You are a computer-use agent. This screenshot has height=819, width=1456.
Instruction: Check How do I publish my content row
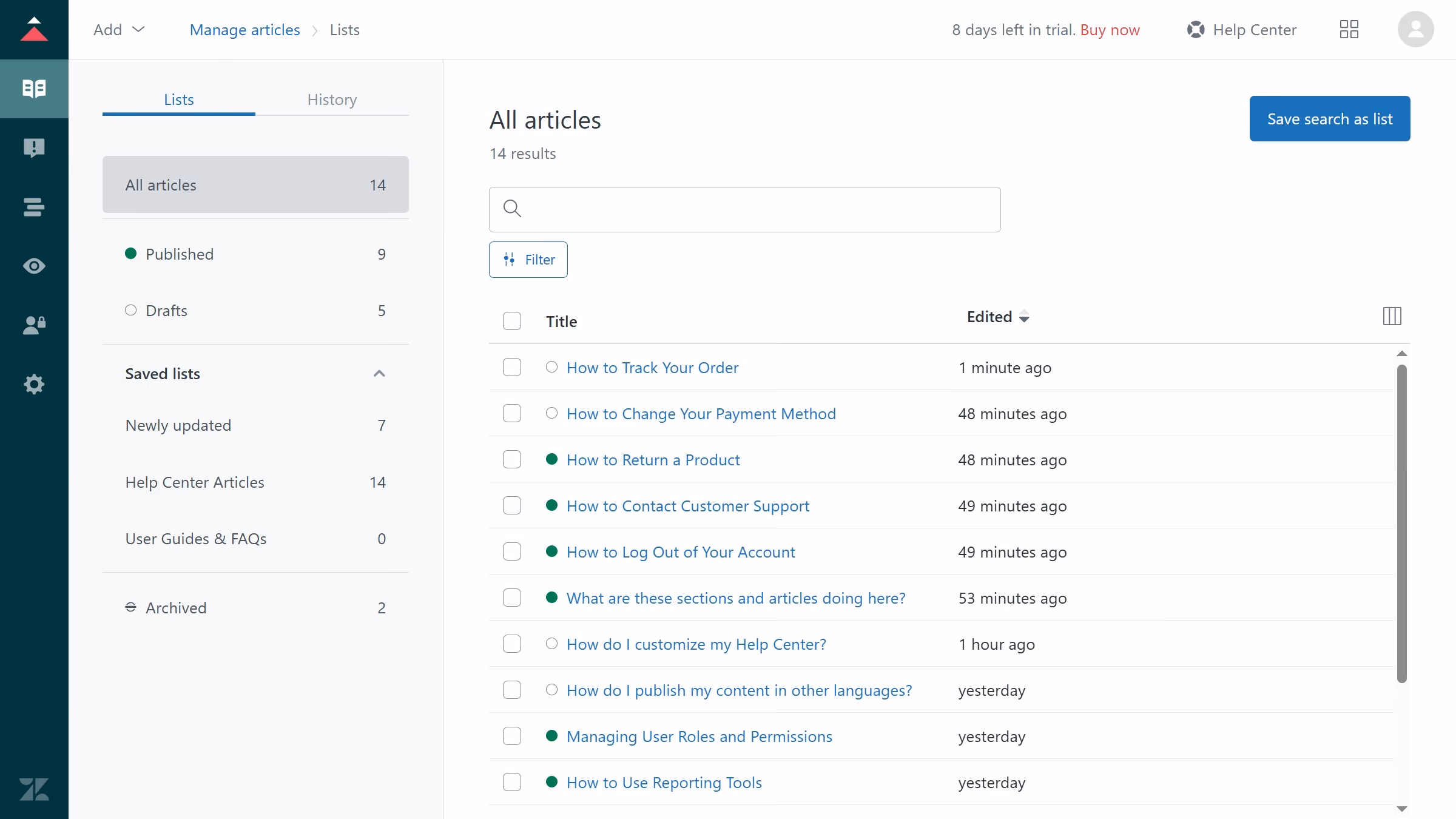[512, 690]
